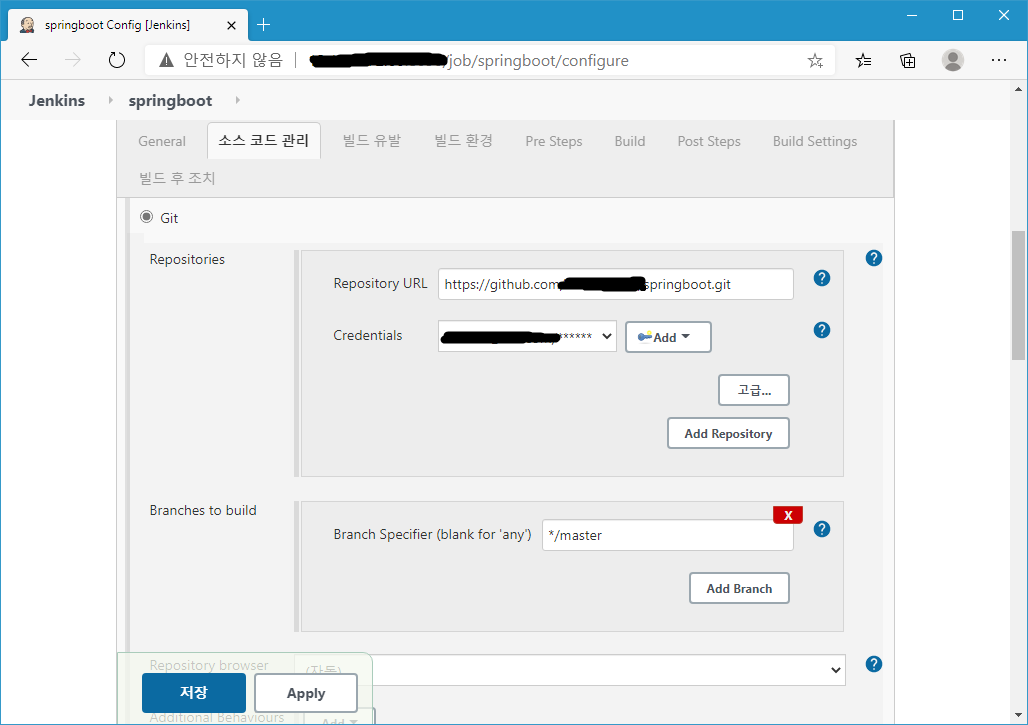Click the scrollbar up arrow
The image size is (1028, 725).
(x=1018, y=88)
